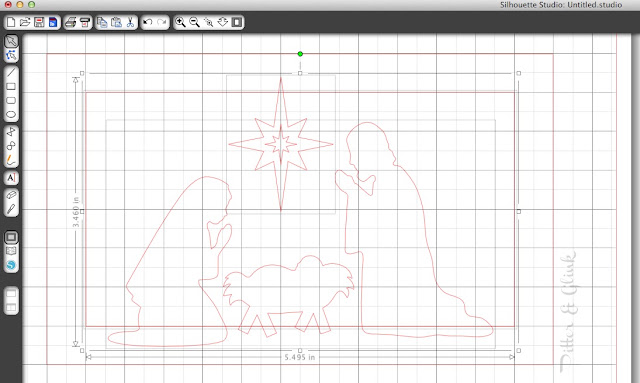
Task: Cut with the scissors icon
Action: pyautogui.click(x=130, y=22)
